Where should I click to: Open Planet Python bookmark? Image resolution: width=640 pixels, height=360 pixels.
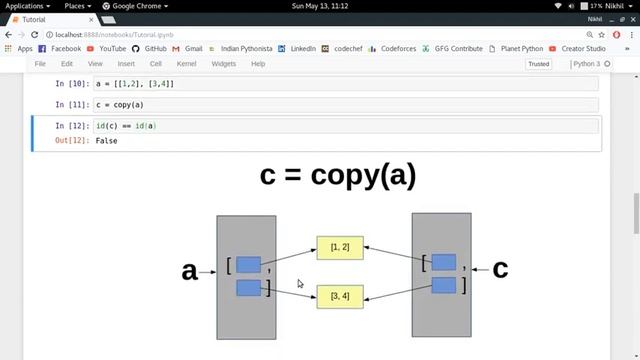(516, 49)
